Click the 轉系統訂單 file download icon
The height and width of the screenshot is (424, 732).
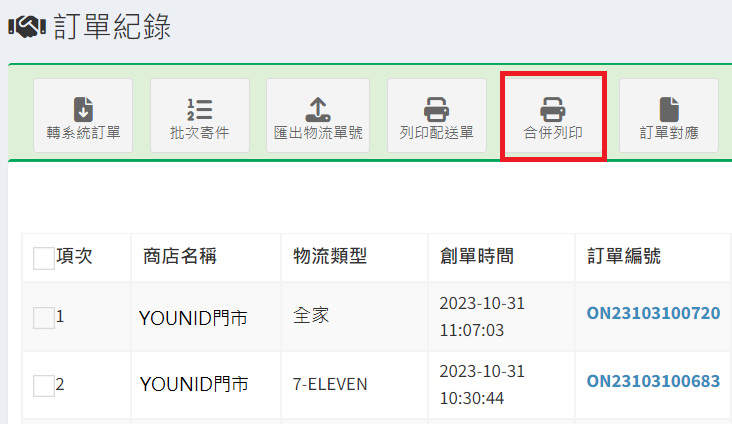click(83, 107)
